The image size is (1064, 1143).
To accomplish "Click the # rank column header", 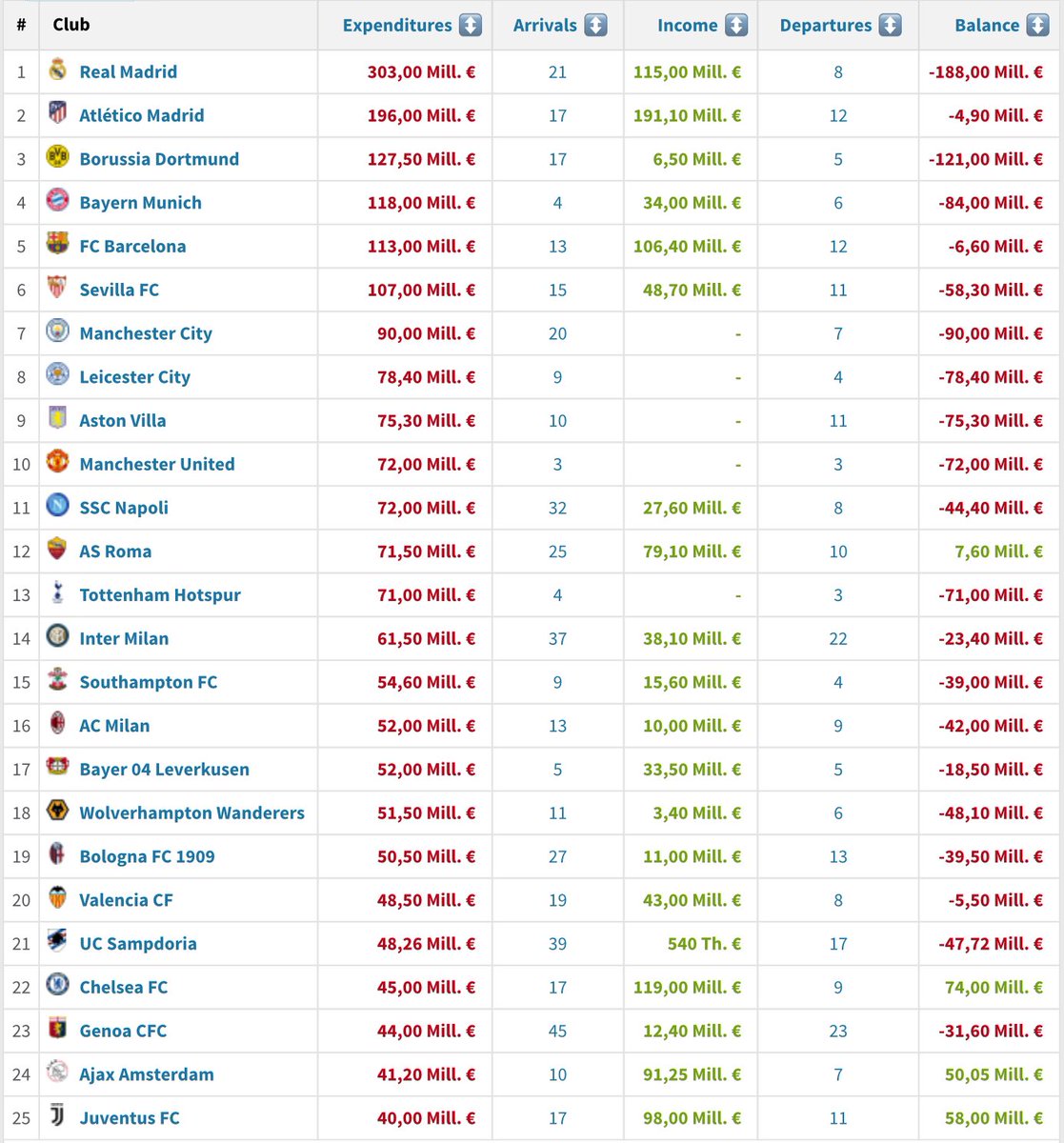I will pyautogui.click(x=21, y=25).
